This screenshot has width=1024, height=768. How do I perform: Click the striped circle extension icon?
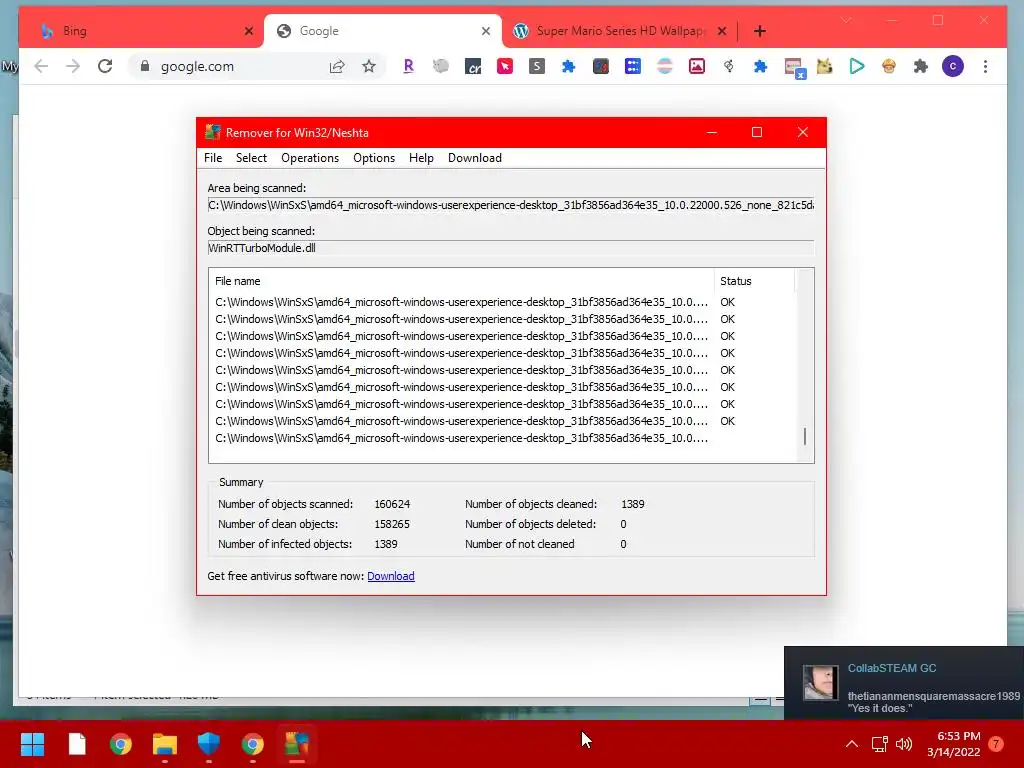(x=665, y=66)
